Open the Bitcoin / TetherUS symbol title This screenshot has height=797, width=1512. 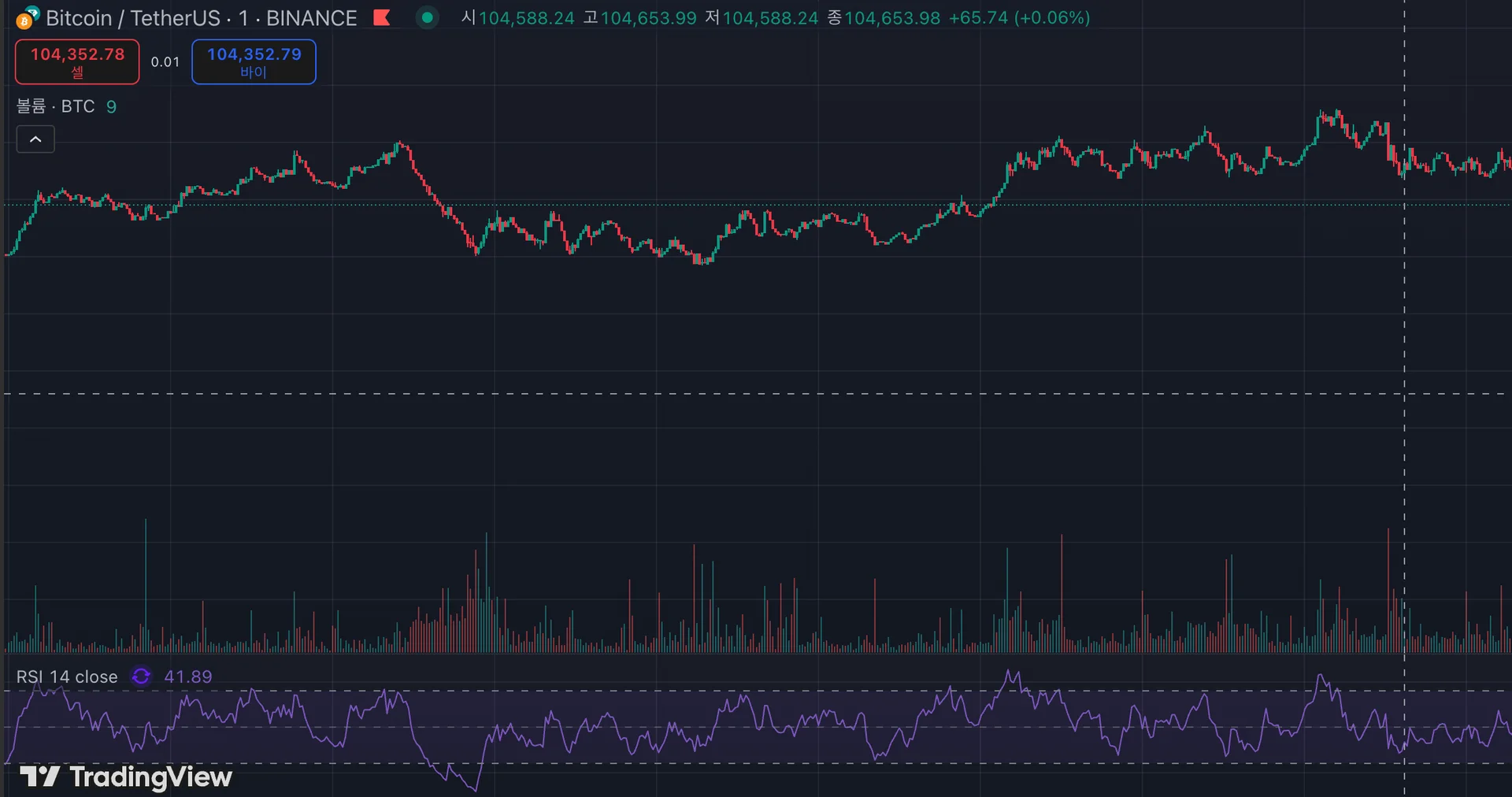[x=133, y=17]
